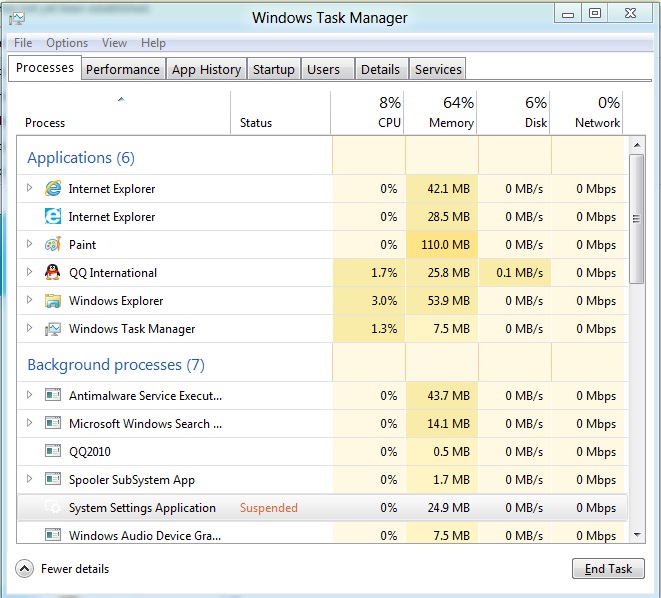Switch to the App History tab
Image resolution: width=661 pixels, height=598 pixels.
coord(206,69)
